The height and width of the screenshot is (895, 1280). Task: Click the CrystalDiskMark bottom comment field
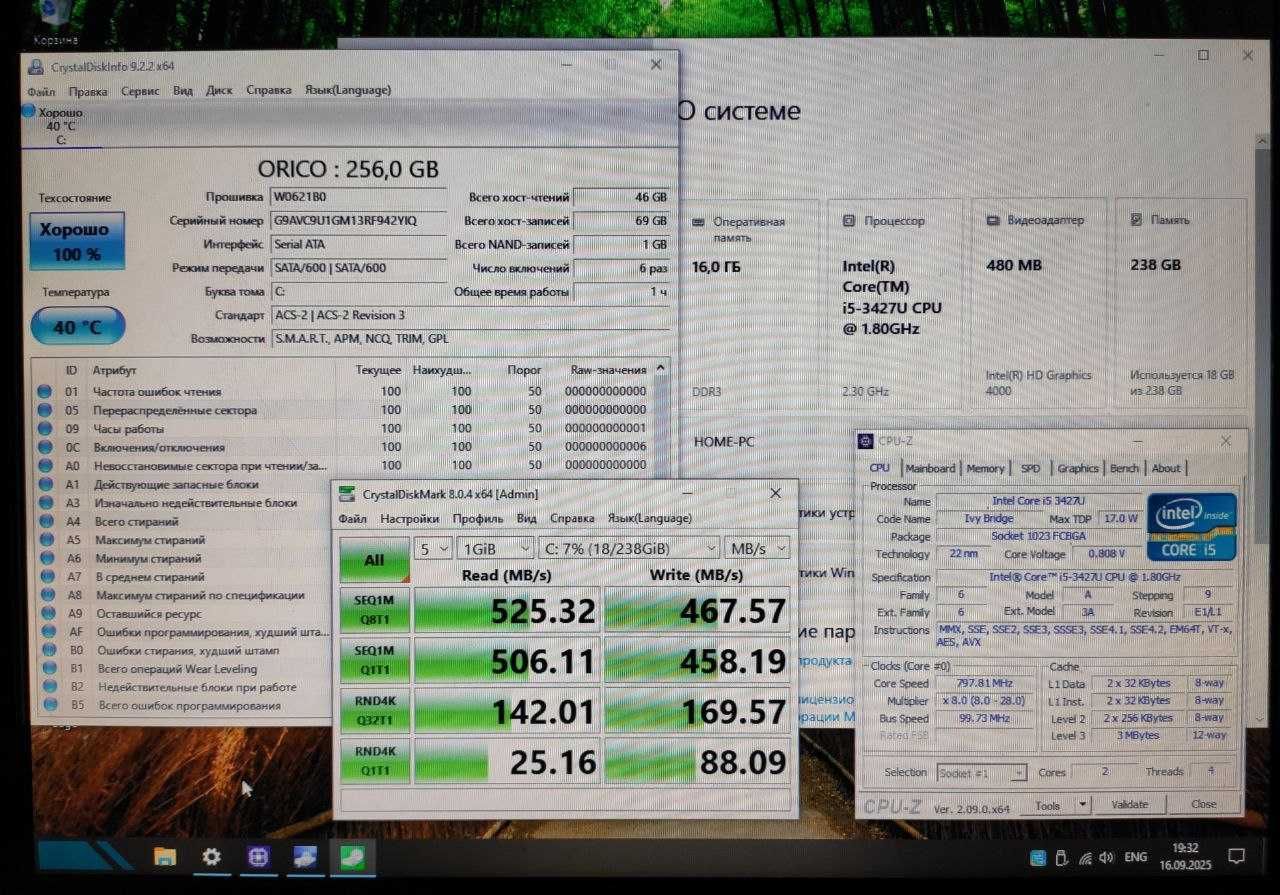tap(565, 800)
